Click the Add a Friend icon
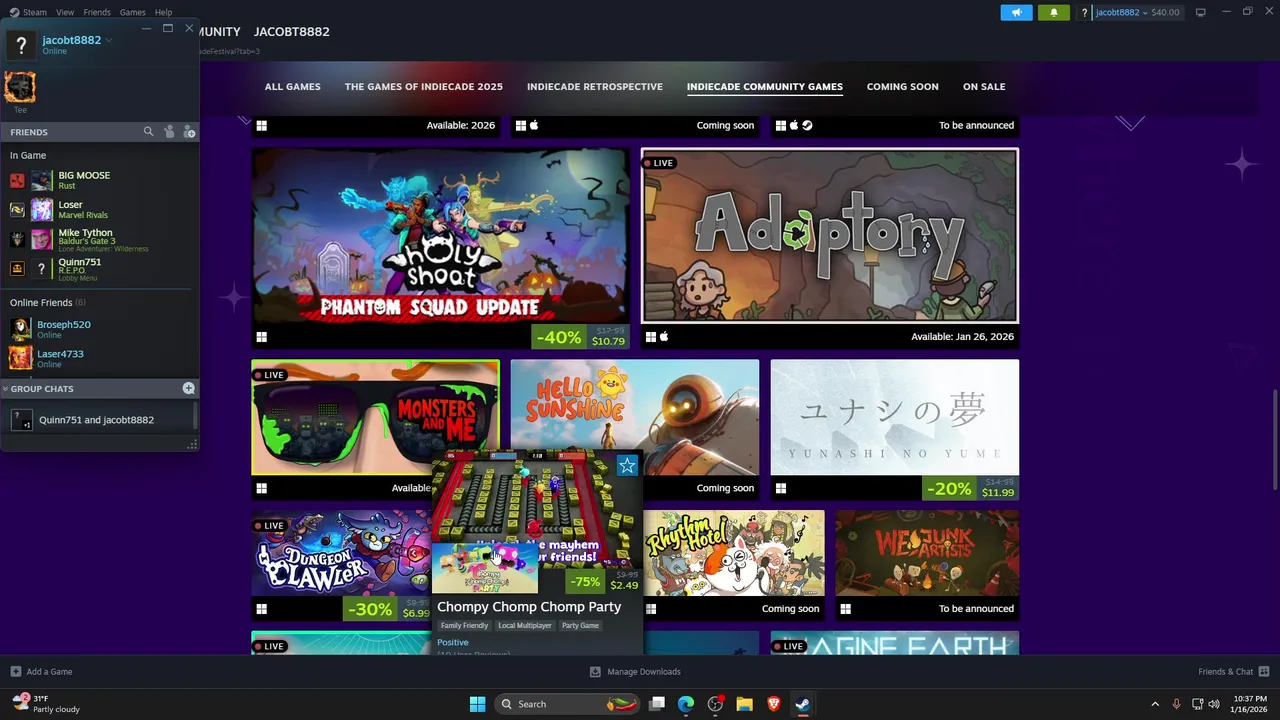The image size is (1280, 720). pos(189,132)
